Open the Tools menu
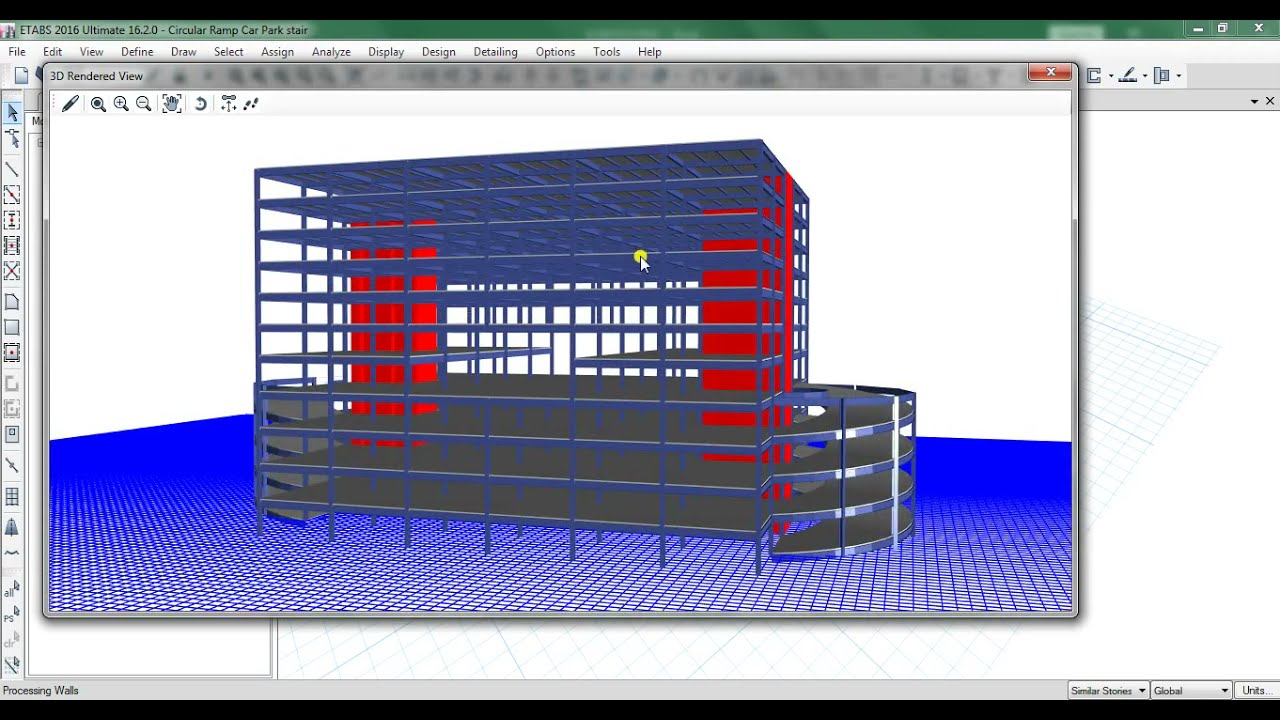This screenshot has width=1280, height=720. [x=606, y=52]
